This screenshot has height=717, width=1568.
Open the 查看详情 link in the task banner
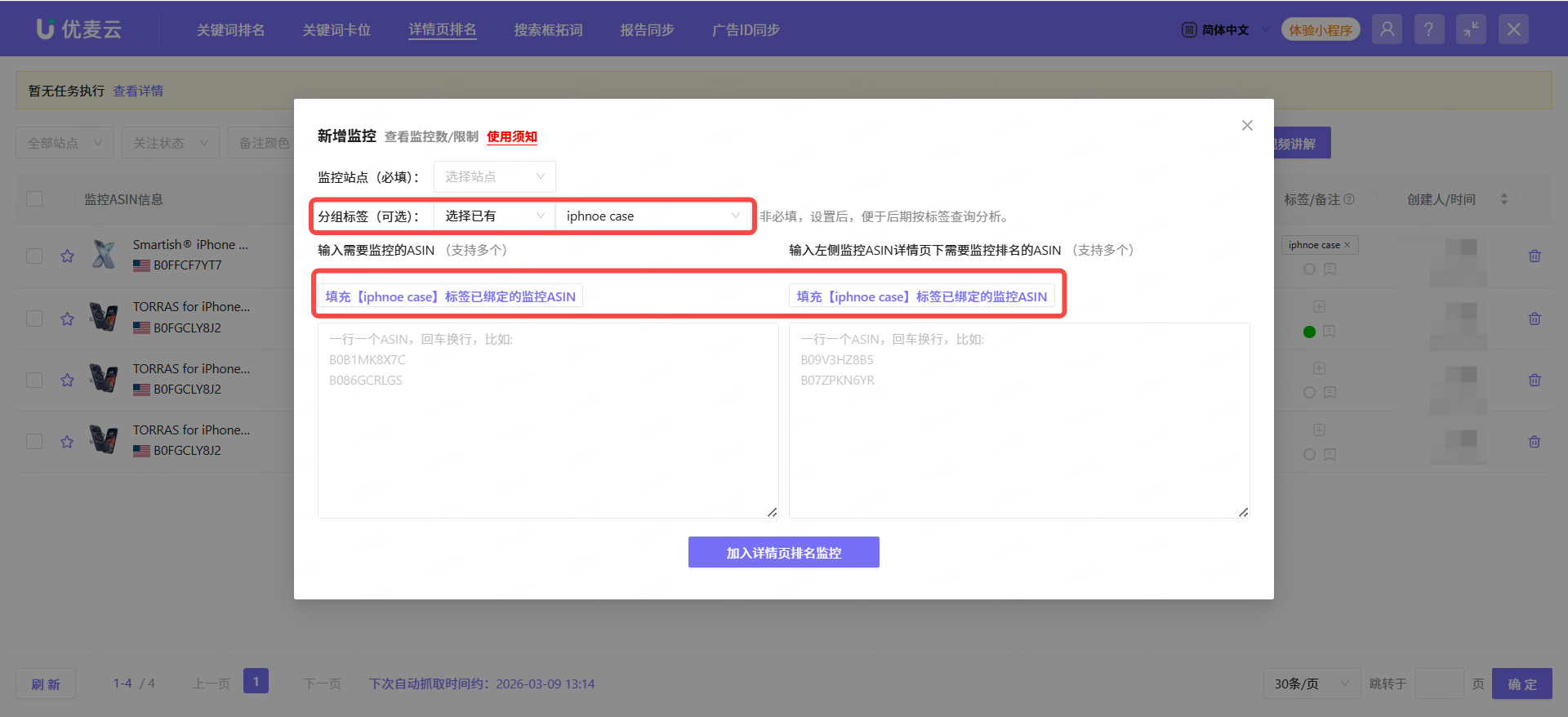138,91
